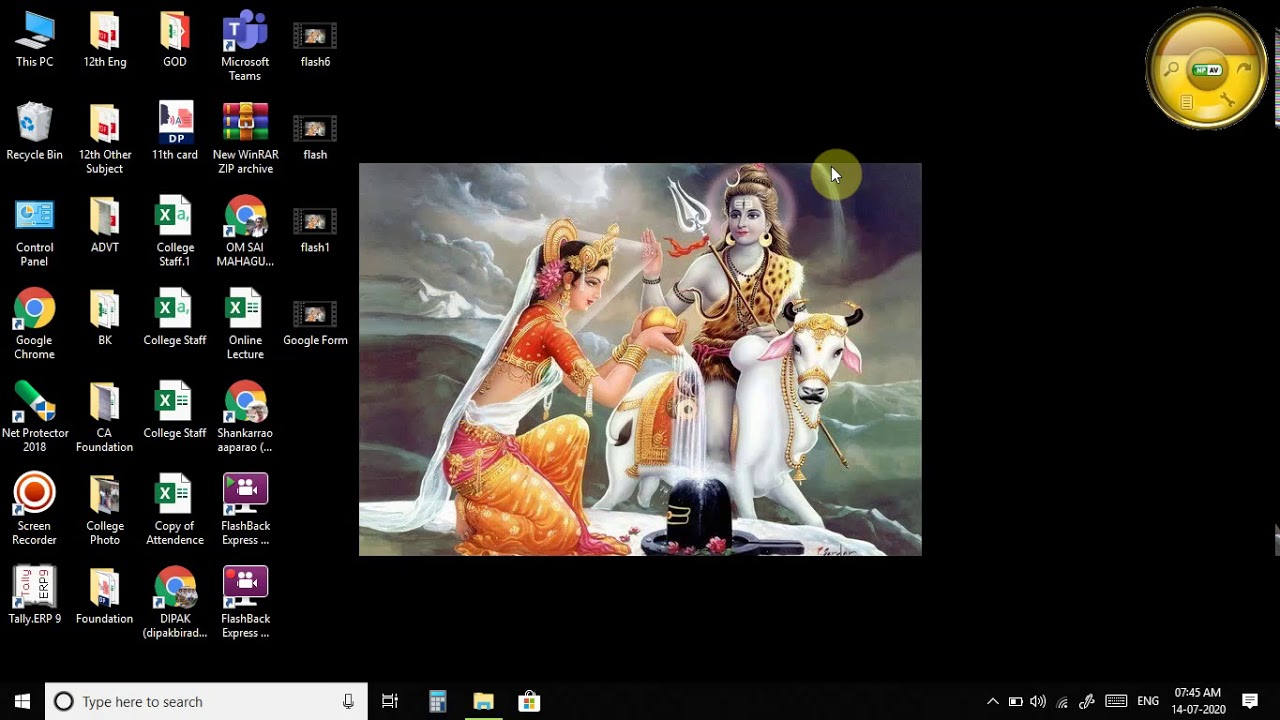Open the Recycle Bin
Viewport: 1280px width, 720px height.
point(34,132)
